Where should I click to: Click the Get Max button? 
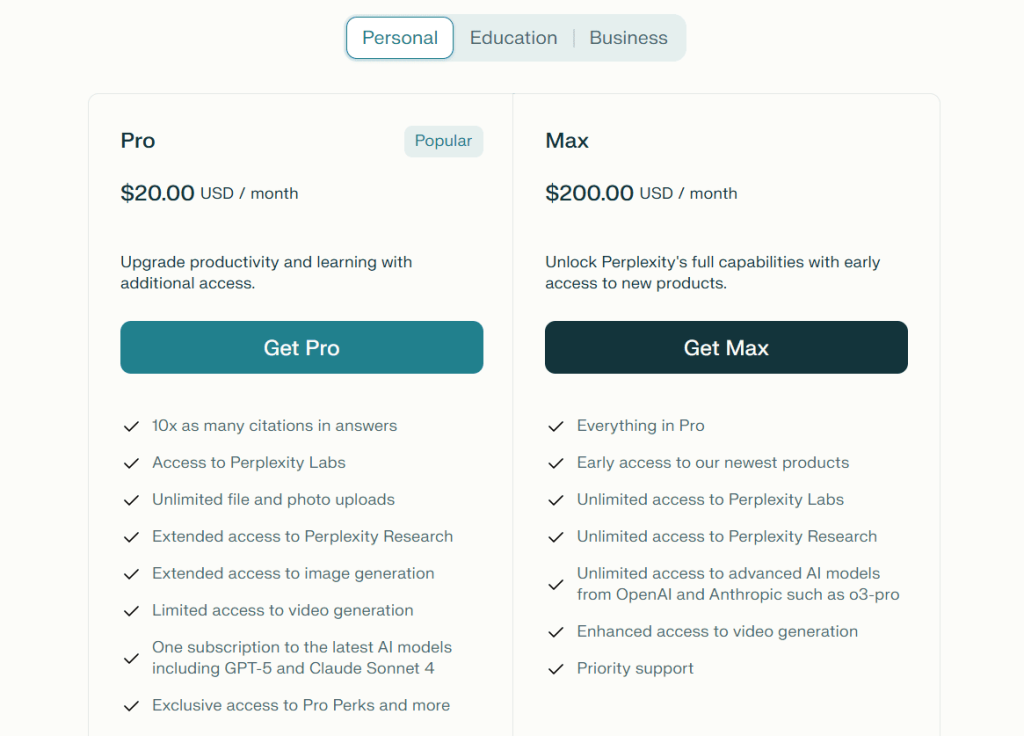click(726, 347)
